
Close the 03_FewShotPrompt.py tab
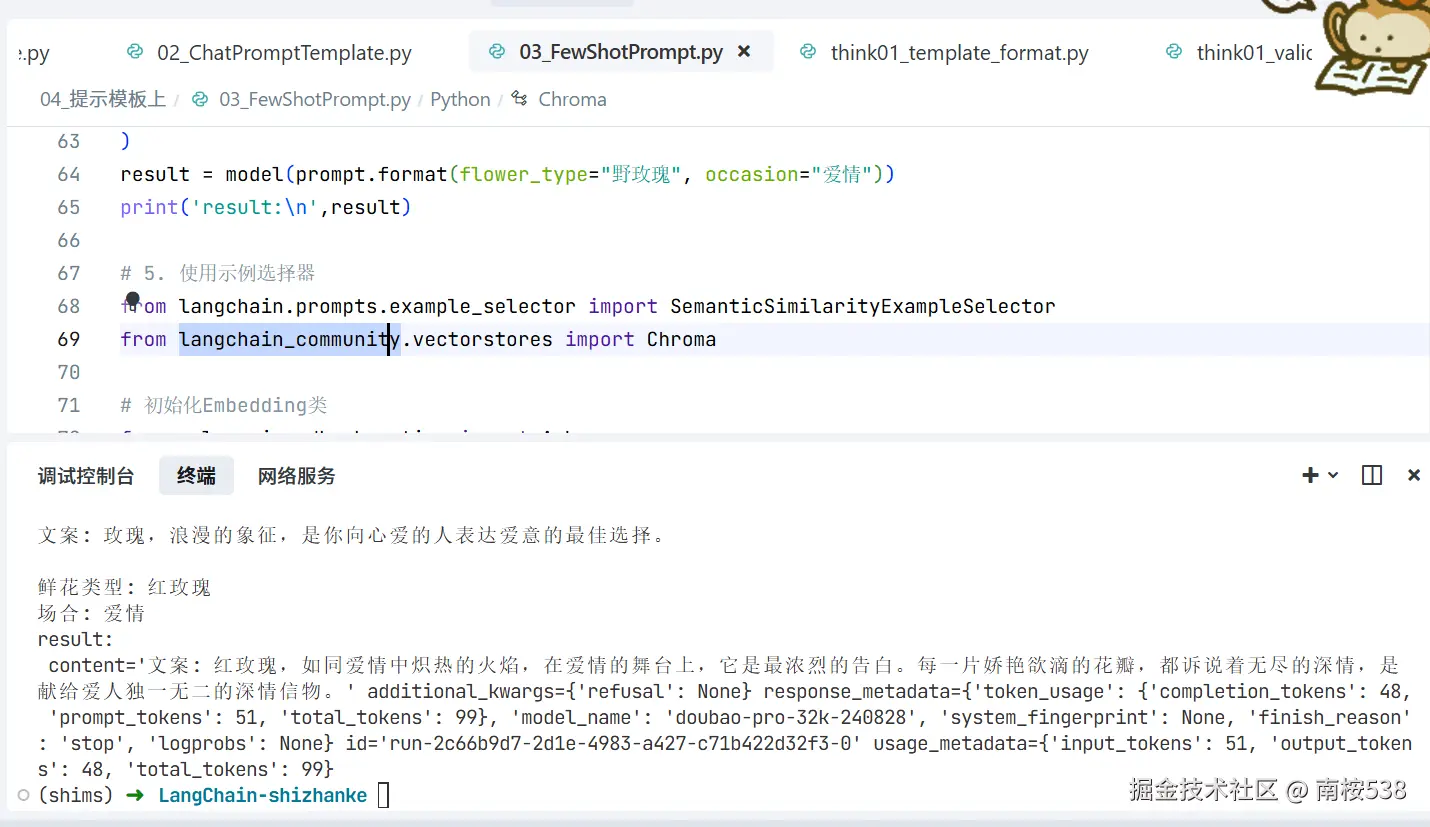[744, 51]
